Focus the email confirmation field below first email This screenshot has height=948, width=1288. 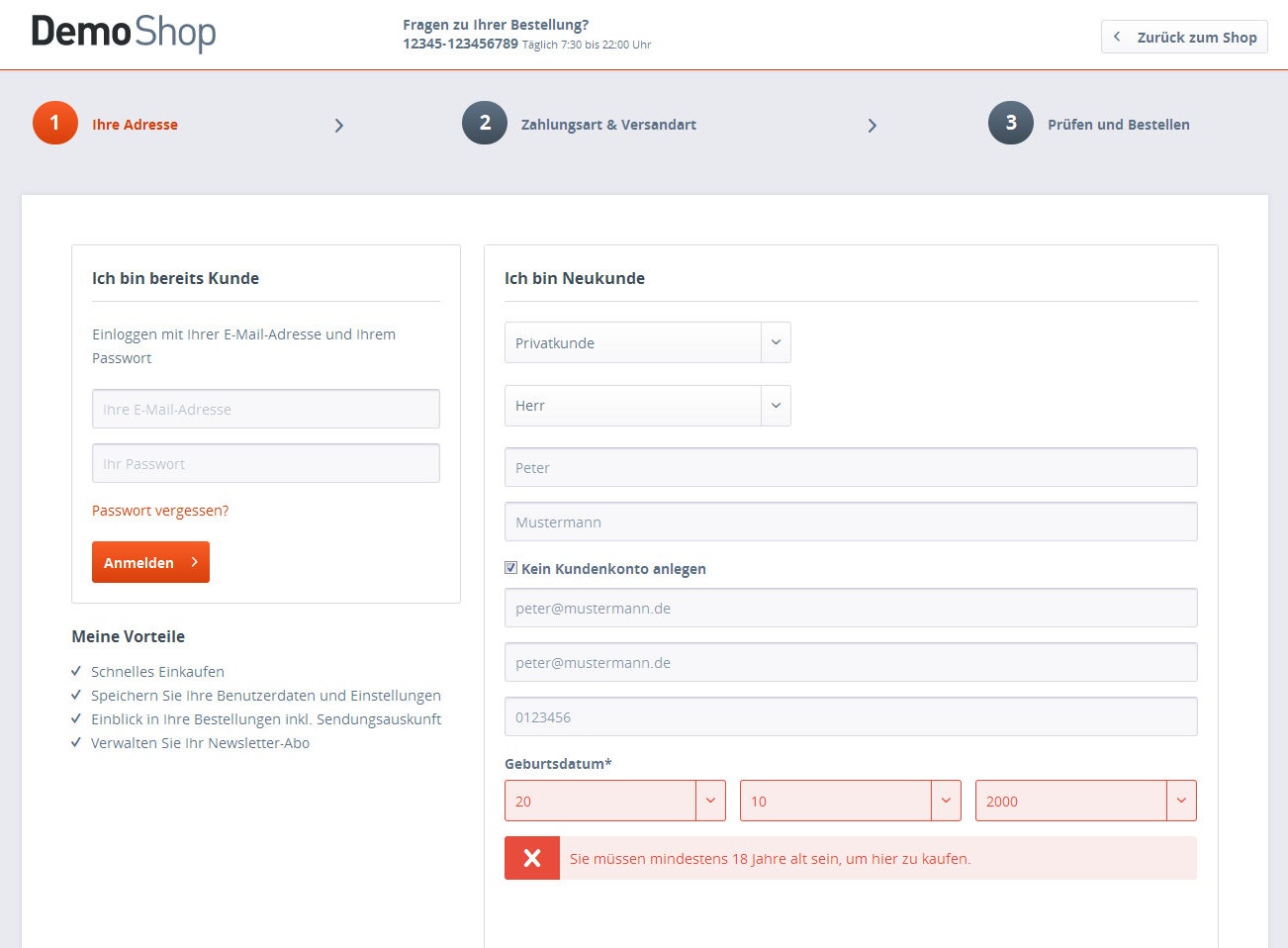(851, 662)
